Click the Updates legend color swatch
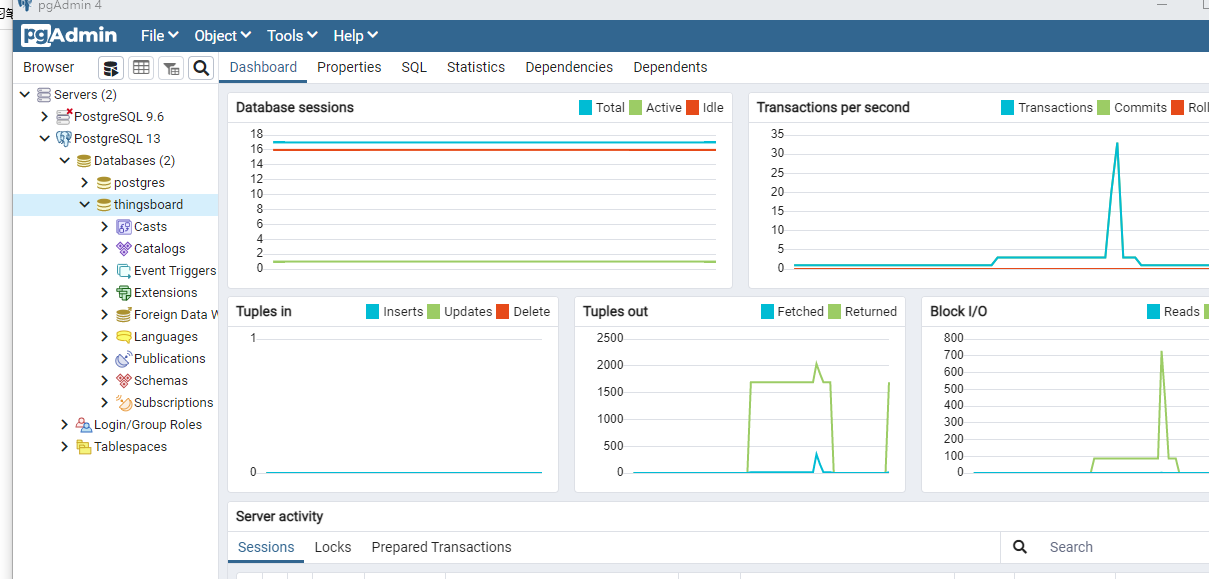Screen dimensions: 1209x579 [434, 311]
